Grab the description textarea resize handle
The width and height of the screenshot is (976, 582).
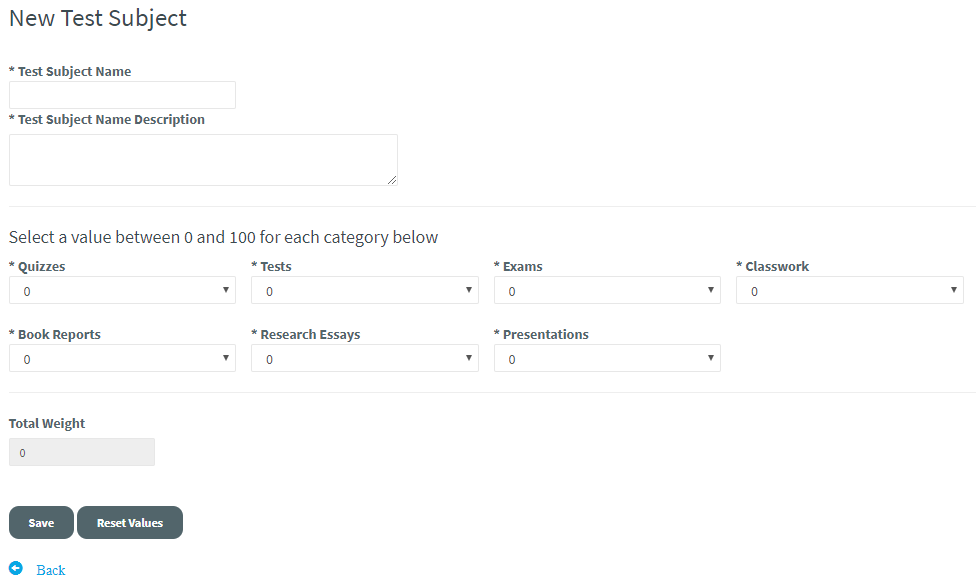coord(392,180)
